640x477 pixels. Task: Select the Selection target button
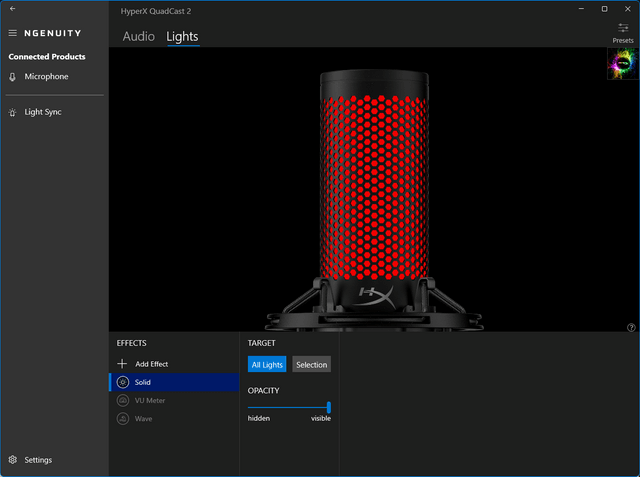click(x=311, y=364)
